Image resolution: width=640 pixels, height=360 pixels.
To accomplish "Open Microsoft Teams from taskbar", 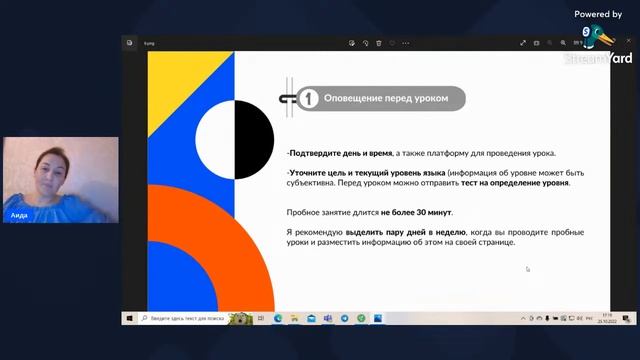I will coord(328,318).
